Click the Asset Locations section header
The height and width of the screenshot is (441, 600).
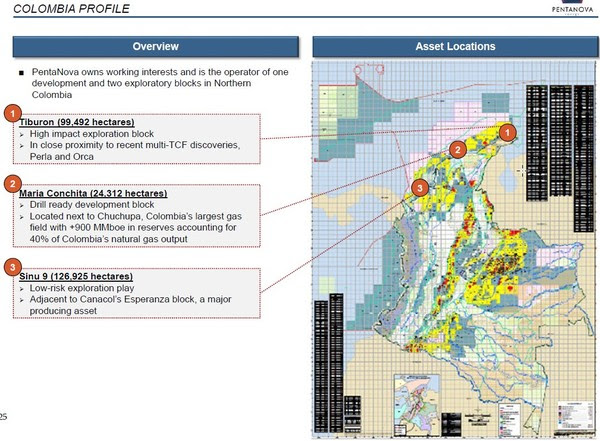coord(455,47)
